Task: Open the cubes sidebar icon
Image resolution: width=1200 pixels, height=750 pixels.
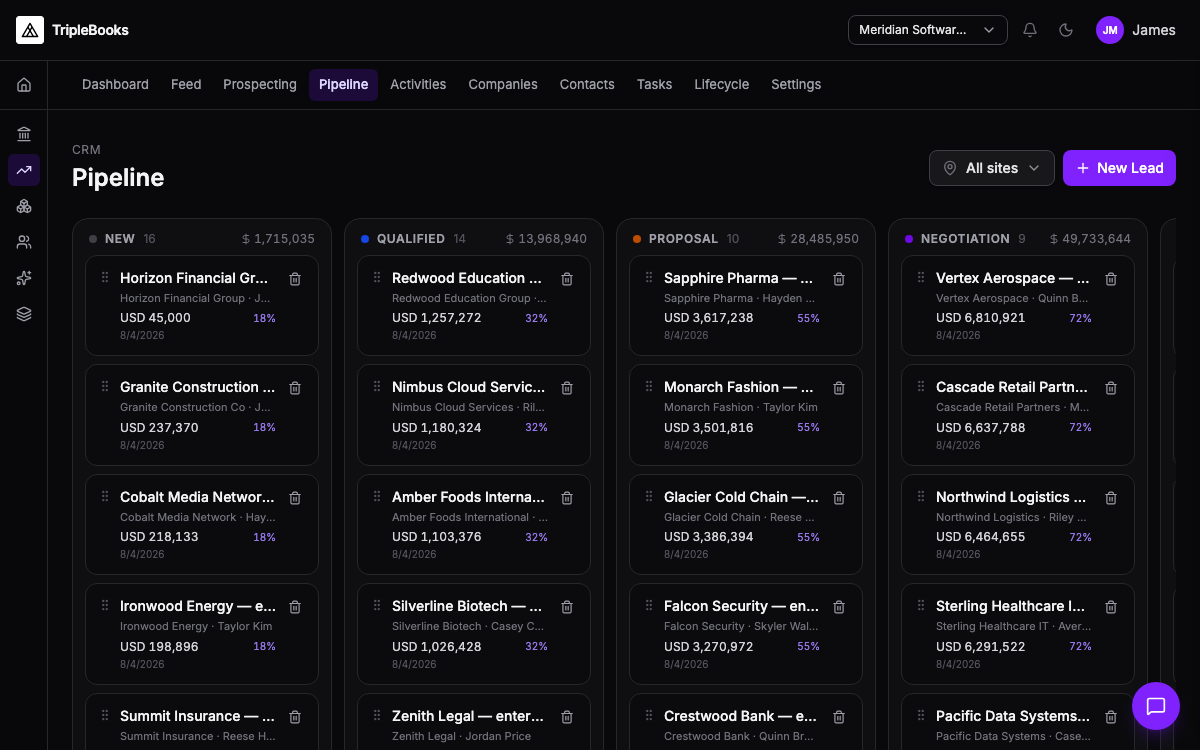Action: pos(24,206)
